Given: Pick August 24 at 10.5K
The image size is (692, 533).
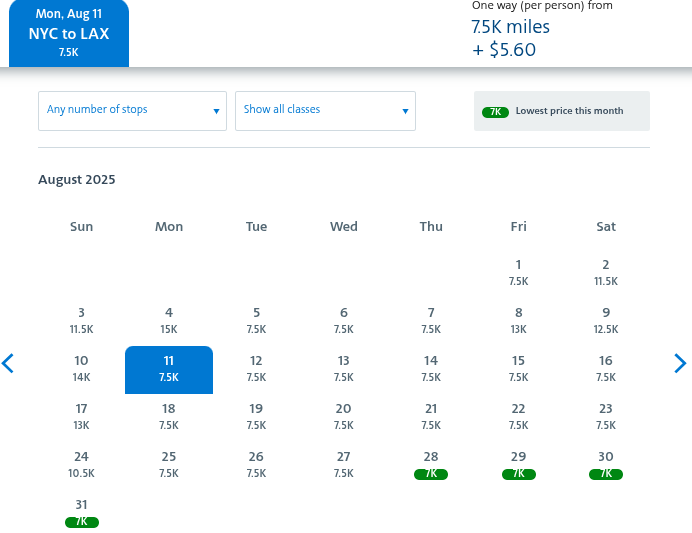Looking at the screenshot, I should click(81, 466).
